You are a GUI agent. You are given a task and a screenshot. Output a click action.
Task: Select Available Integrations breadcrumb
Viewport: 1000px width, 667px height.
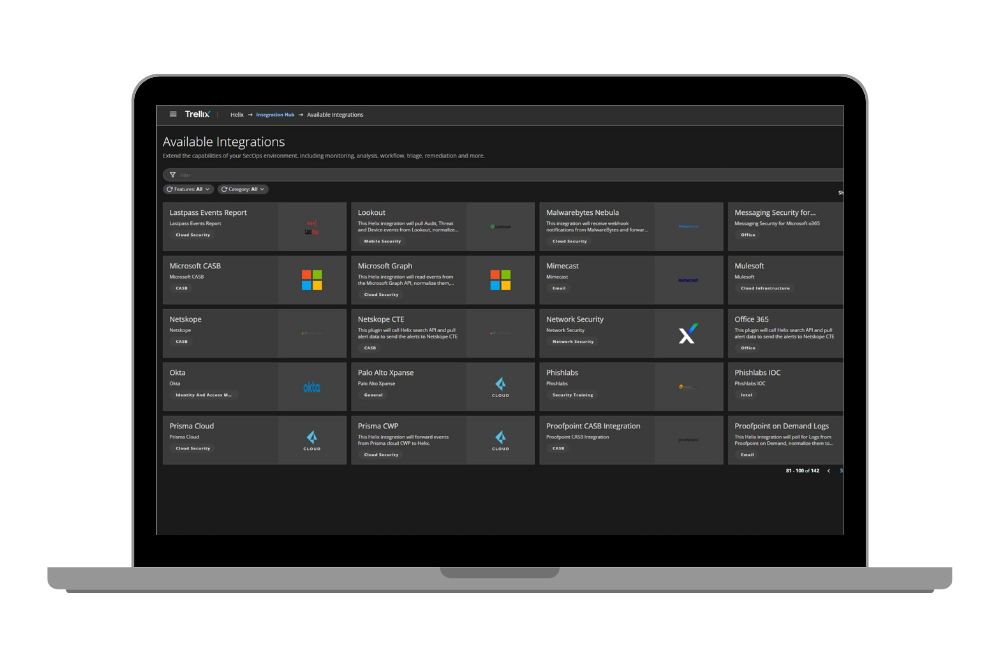coord(335,115)
